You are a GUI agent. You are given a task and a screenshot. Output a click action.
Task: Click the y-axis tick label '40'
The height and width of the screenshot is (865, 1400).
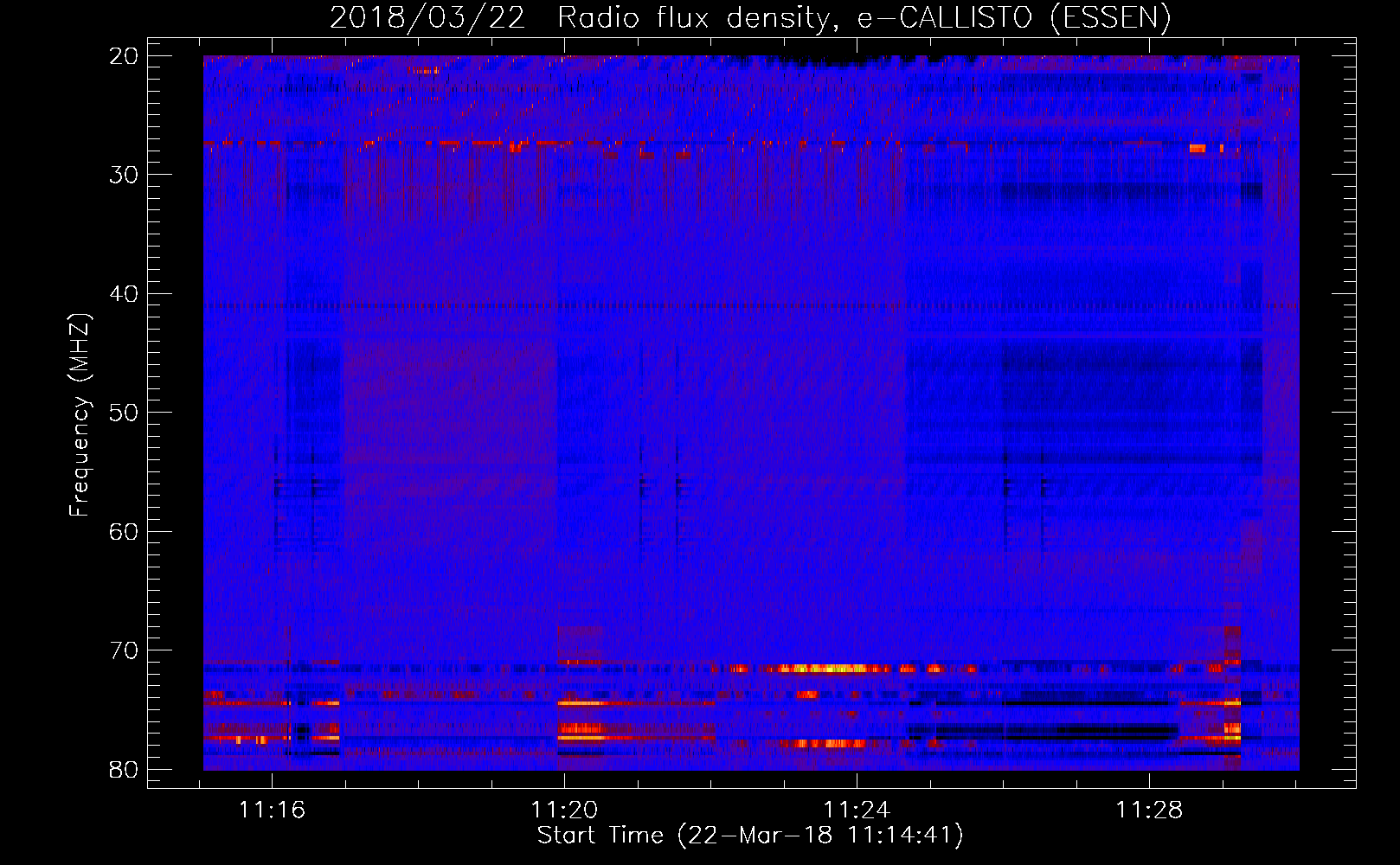tap(125, 294)
